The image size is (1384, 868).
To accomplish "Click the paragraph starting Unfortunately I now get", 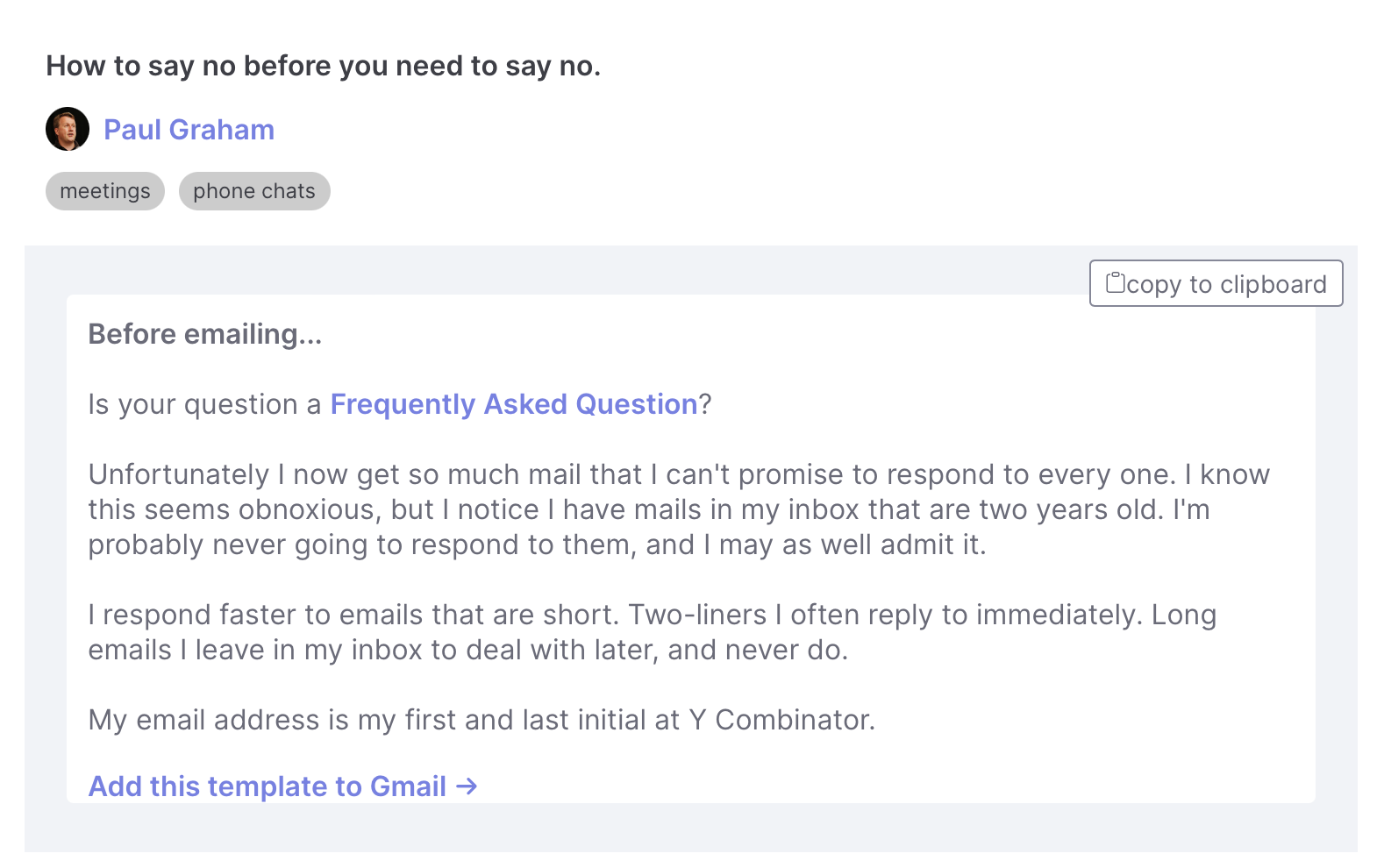I will (679, 509).
